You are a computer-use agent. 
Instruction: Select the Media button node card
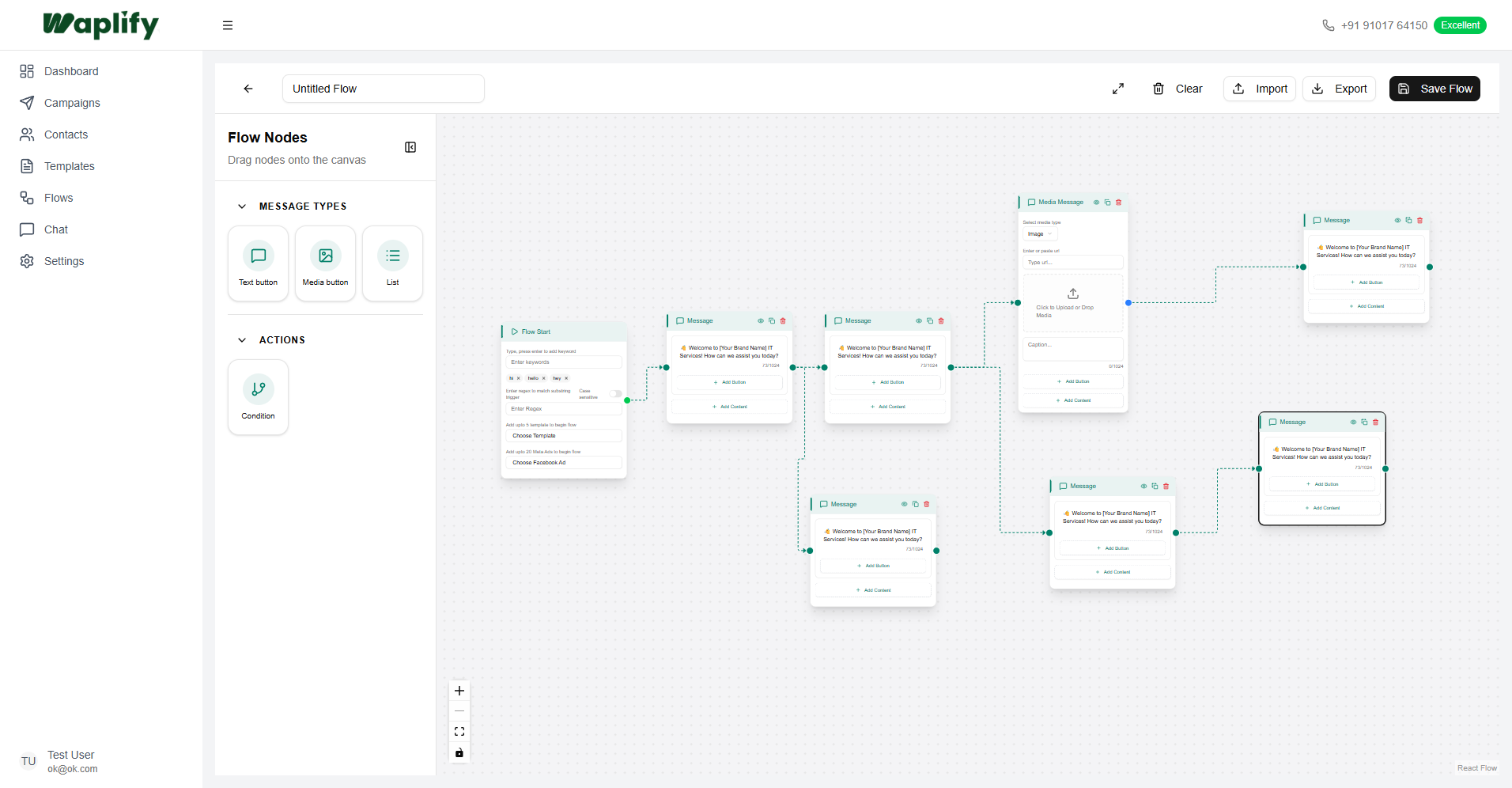pos(325,263)
